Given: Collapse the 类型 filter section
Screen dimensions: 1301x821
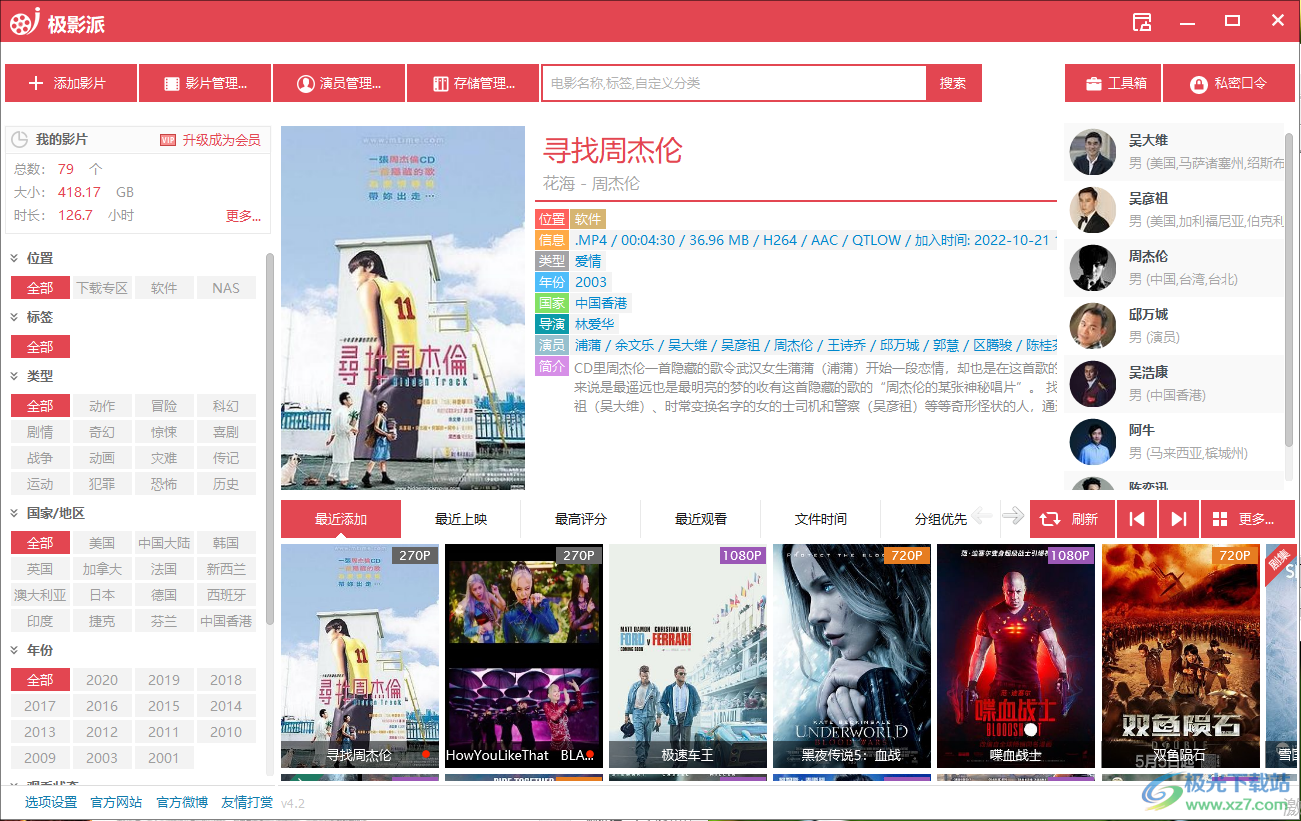Looking at the screenshot, I should point(16,376).
